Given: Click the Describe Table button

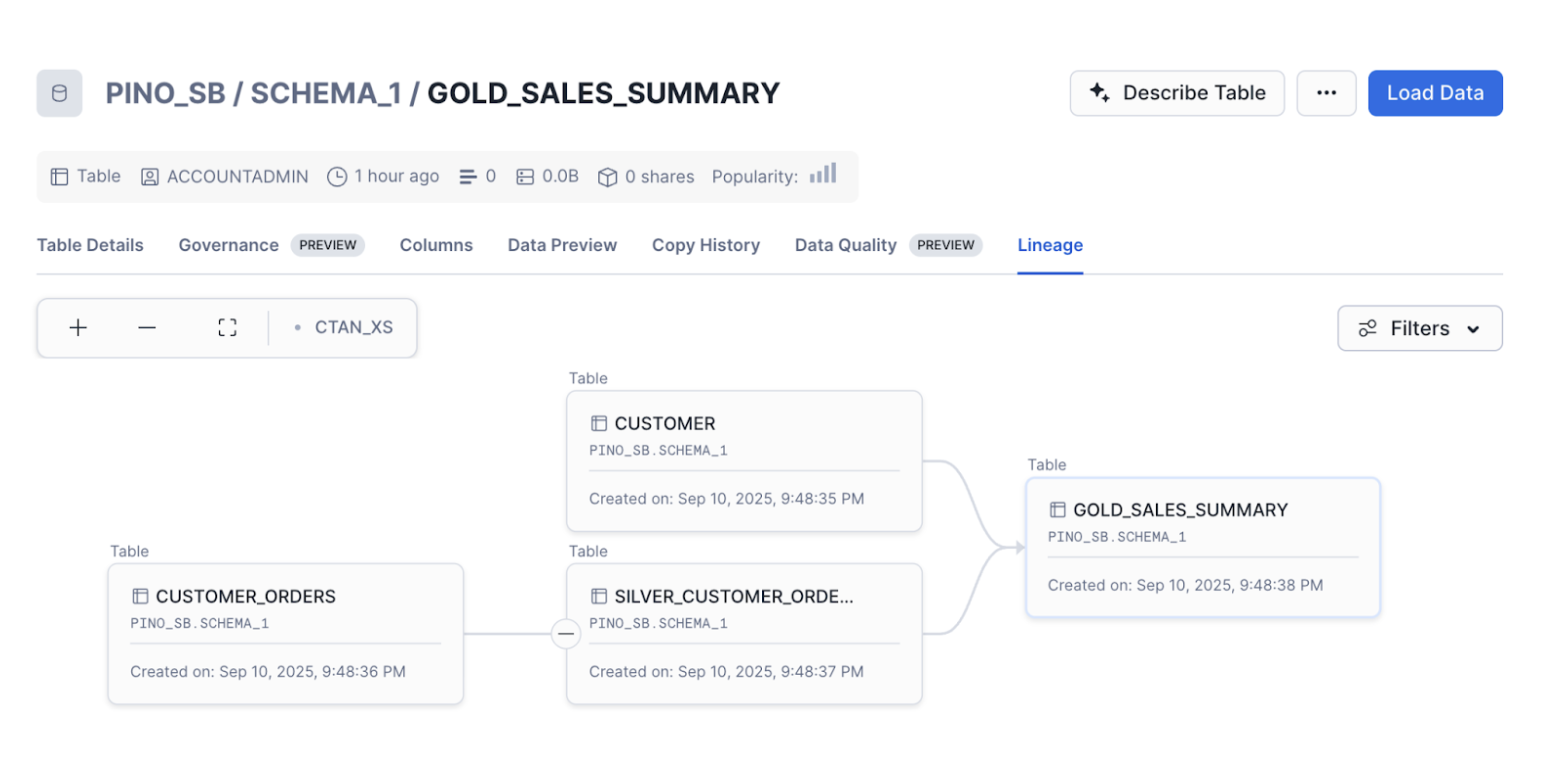Looking at the screenshot, I should [x=1177, y=93].
